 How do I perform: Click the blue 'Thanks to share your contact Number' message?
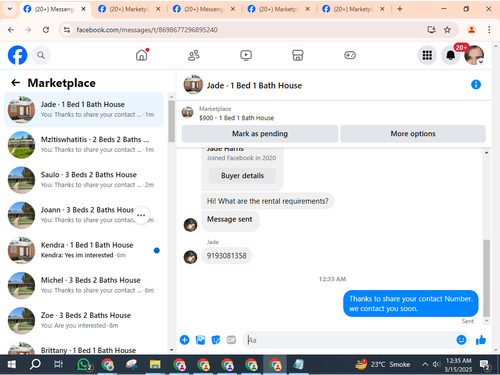click(411, 303)
